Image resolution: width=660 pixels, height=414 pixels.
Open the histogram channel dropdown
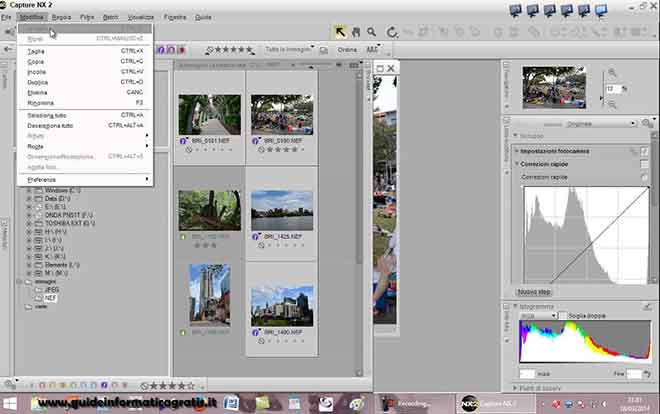pos(538,316)
